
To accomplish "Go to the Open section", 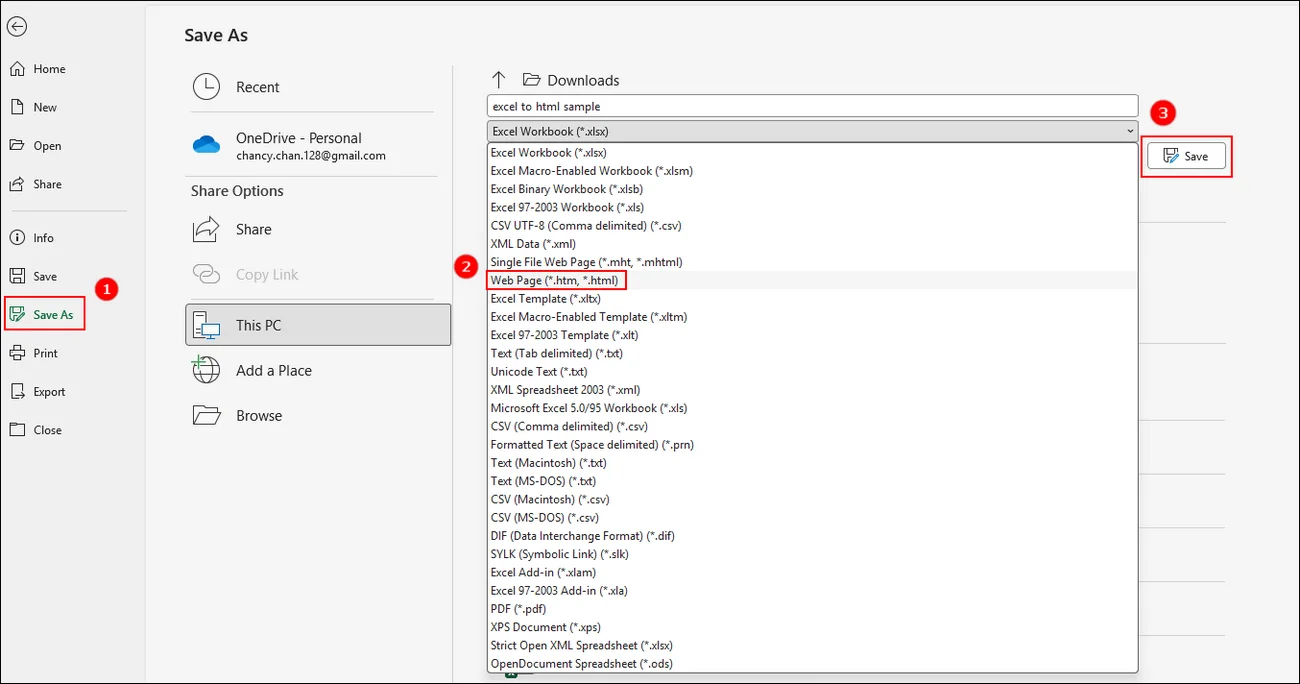I will click(35, 146).
